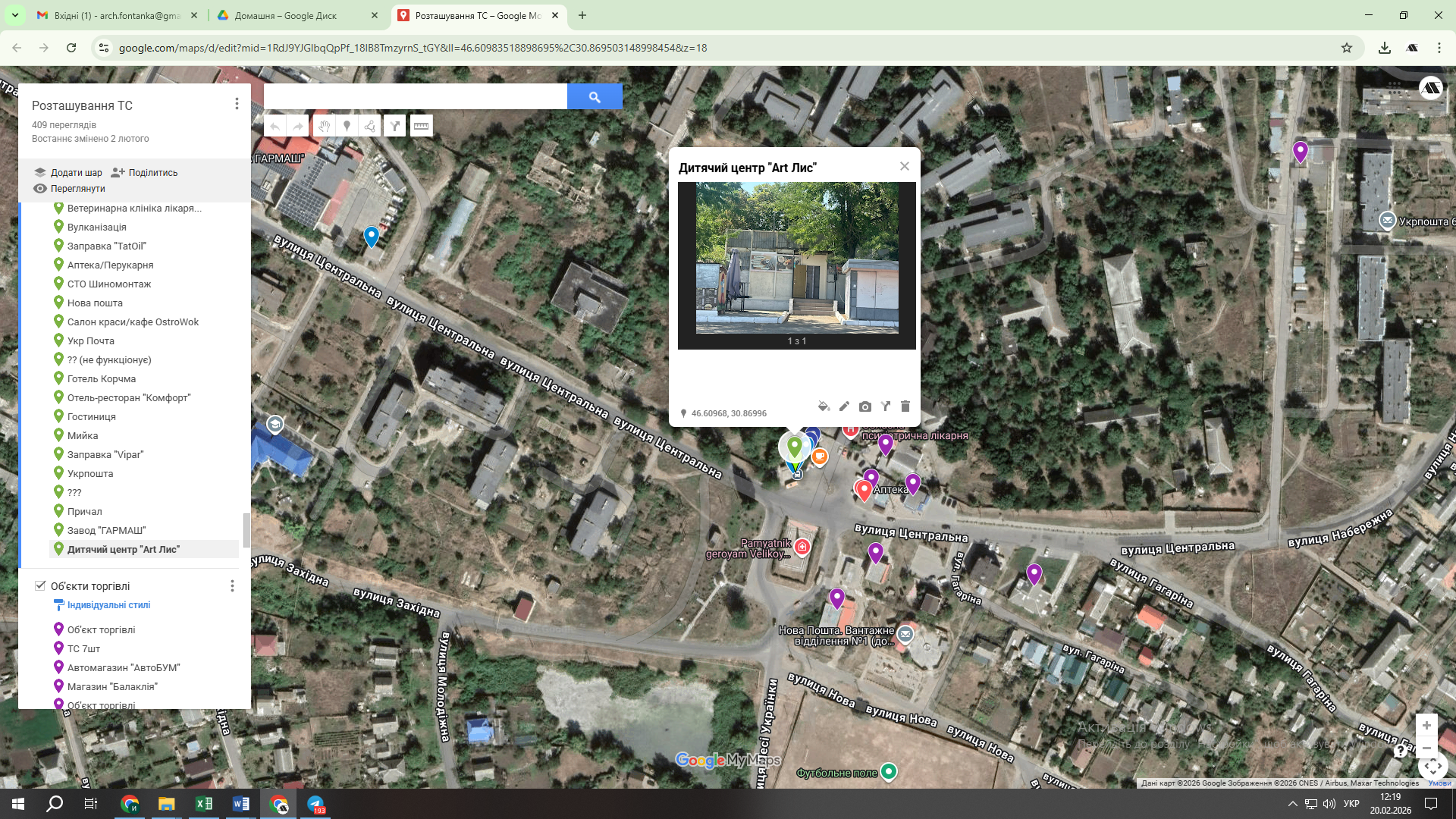
Task: Click the camera add-photo icon in popup
Action: tap(864, 406)
